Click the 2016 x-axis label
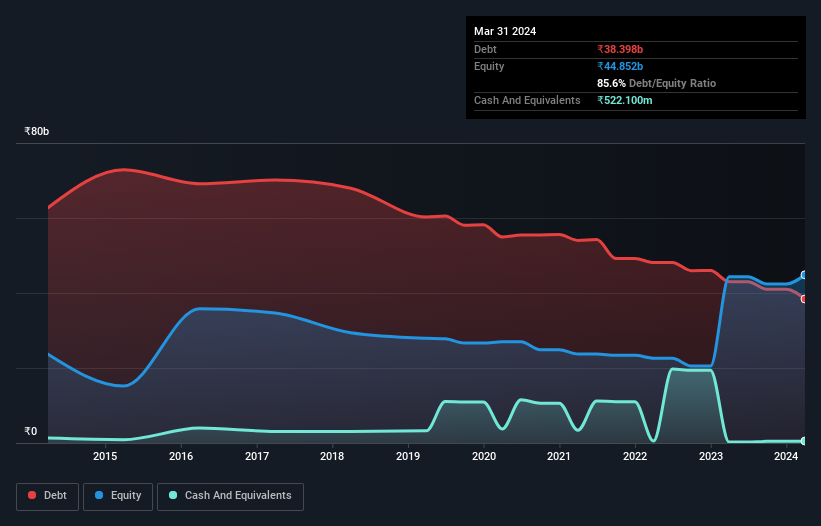This screenshot has height=526, width=821. [181, 456]
